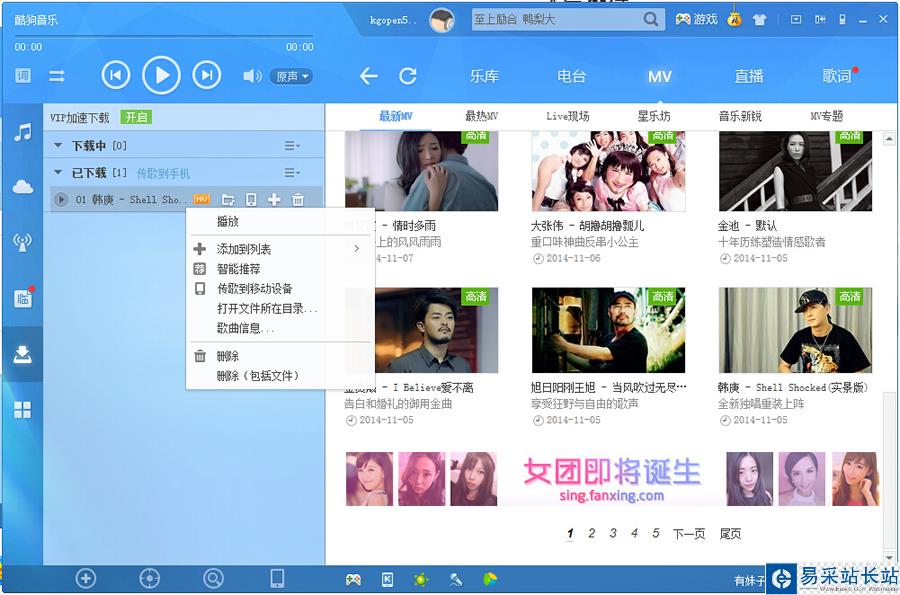Open 金池 默认 MV thumbnail

pyautogui.click(x=795, y=171)
